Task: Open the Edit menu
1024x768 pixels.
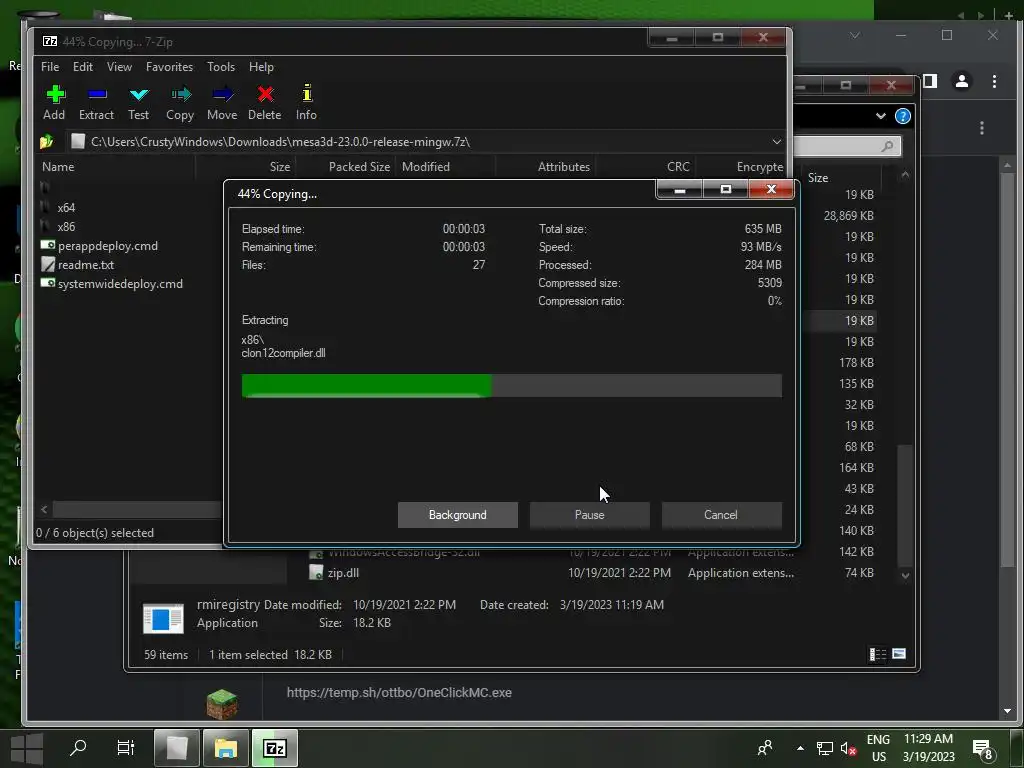Action: point(83,67)
